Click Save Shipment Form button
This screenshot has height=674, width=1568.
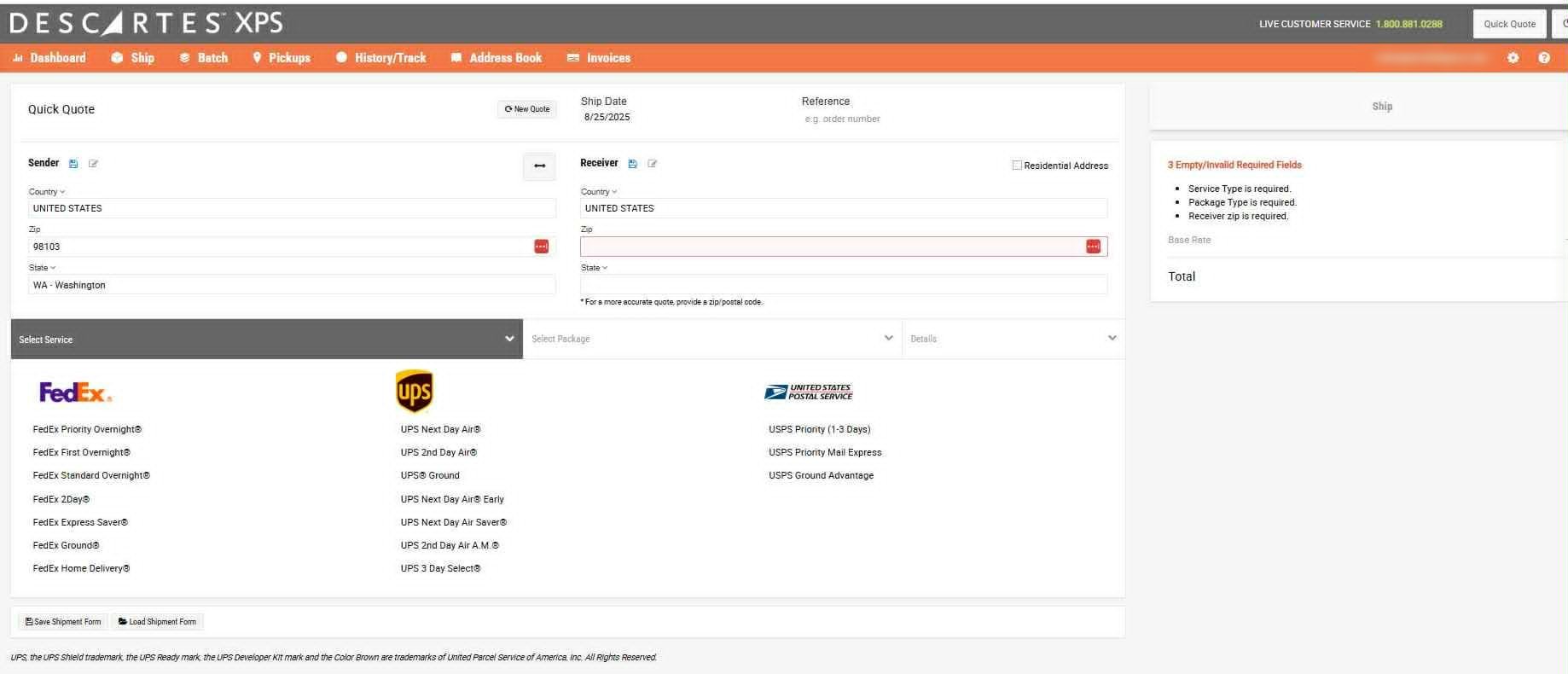tap(63, 622)
